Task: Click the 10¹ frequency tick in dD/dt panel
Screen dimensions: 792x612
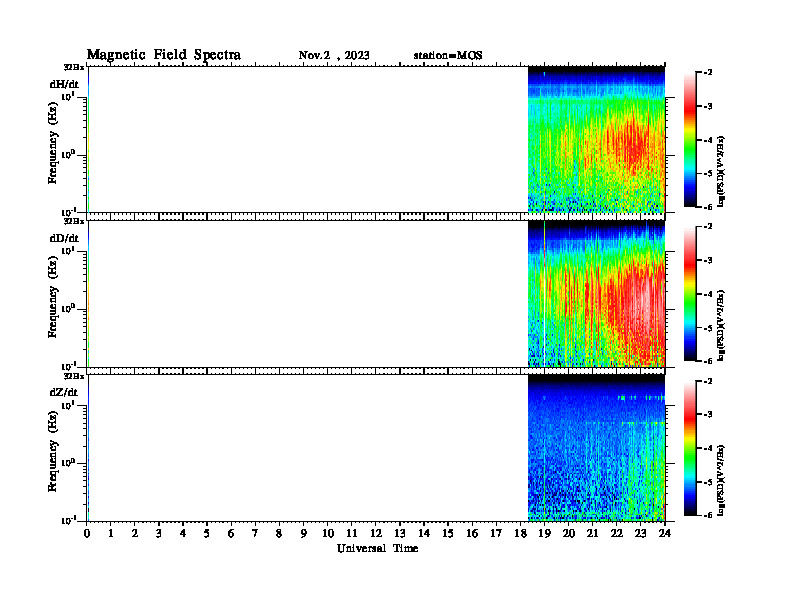Action: [68, 250]
